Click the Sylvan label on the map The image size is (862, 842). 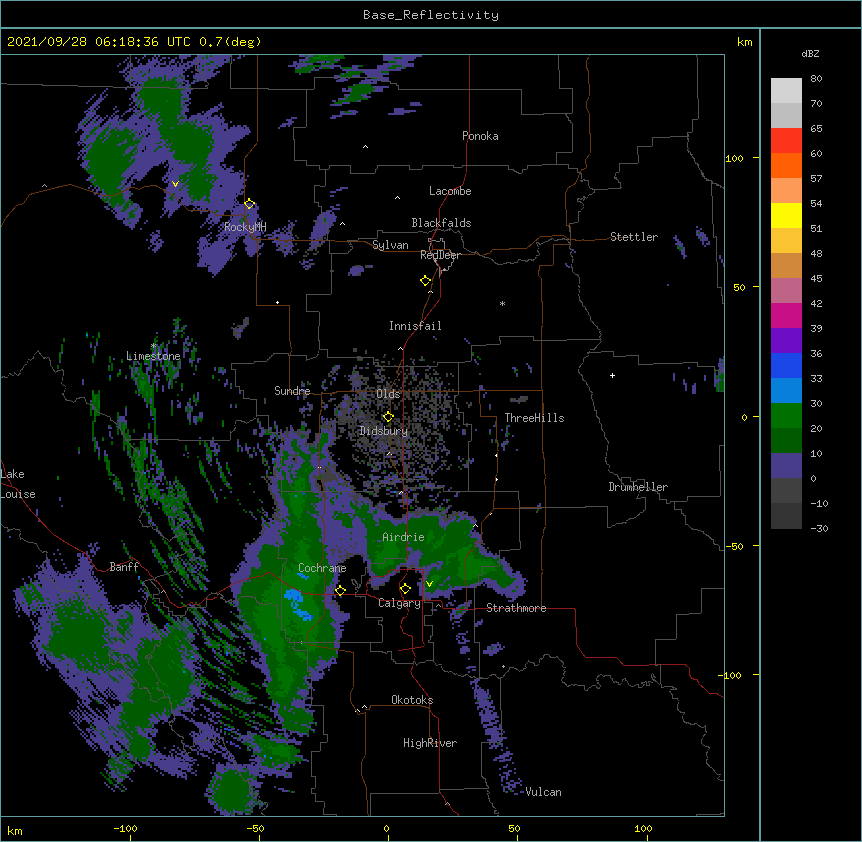(390, 245)
